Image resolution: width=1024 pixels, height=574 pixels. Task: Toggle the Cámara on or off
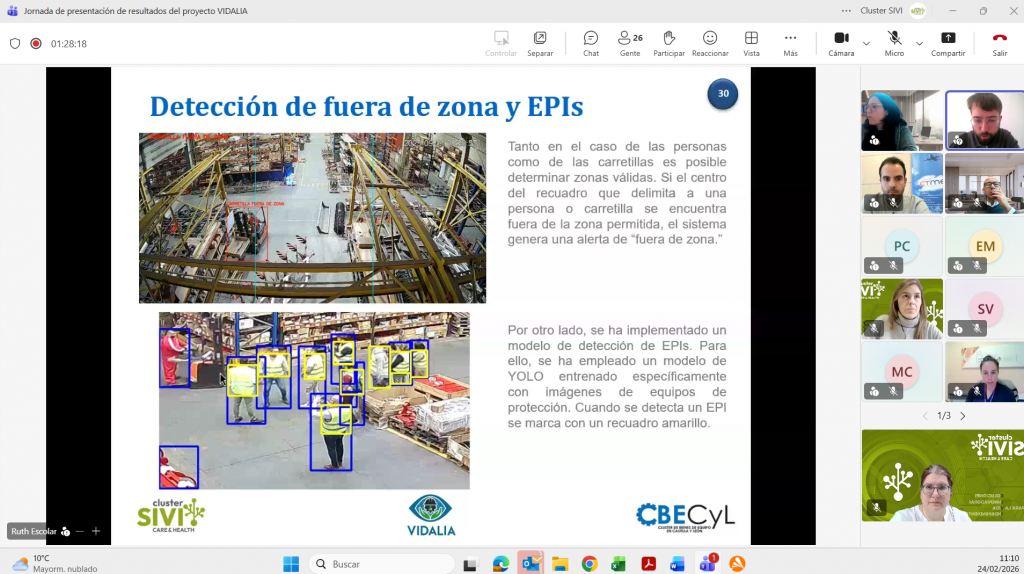tap(840, 43)
